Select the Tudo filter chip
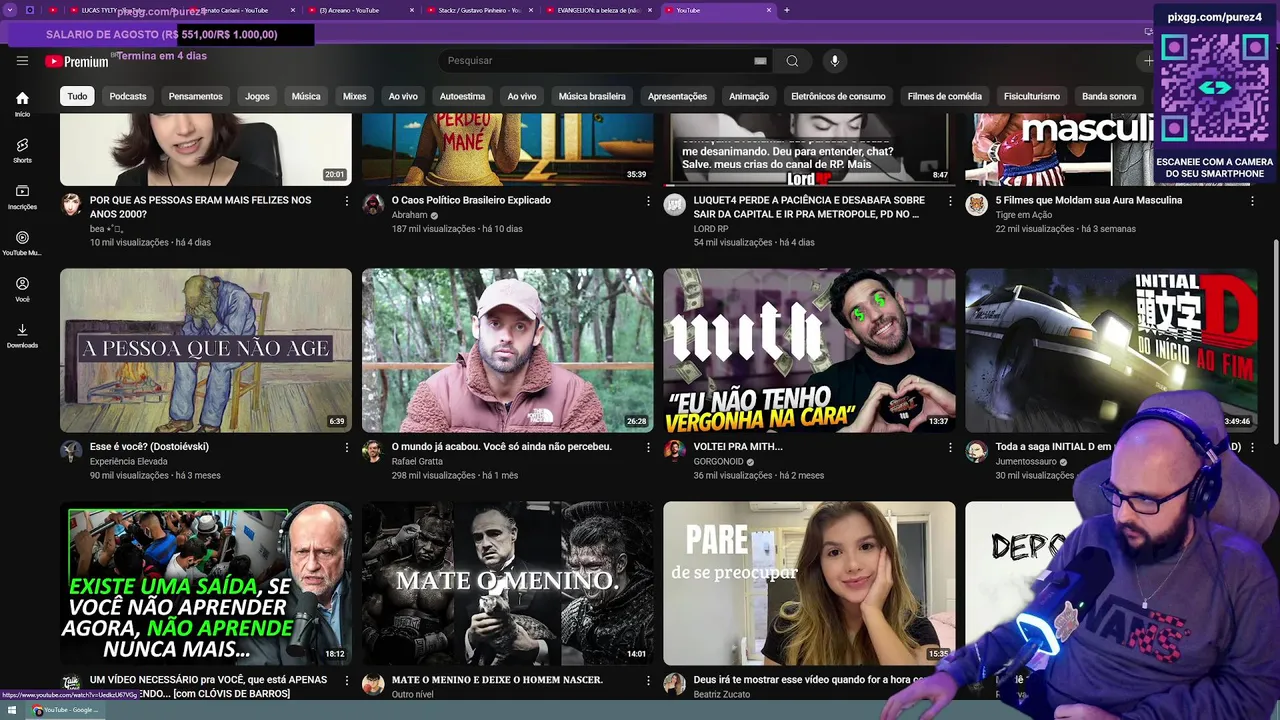Image resolution: width=1280 pixels, height=720 pixels. 77,96
